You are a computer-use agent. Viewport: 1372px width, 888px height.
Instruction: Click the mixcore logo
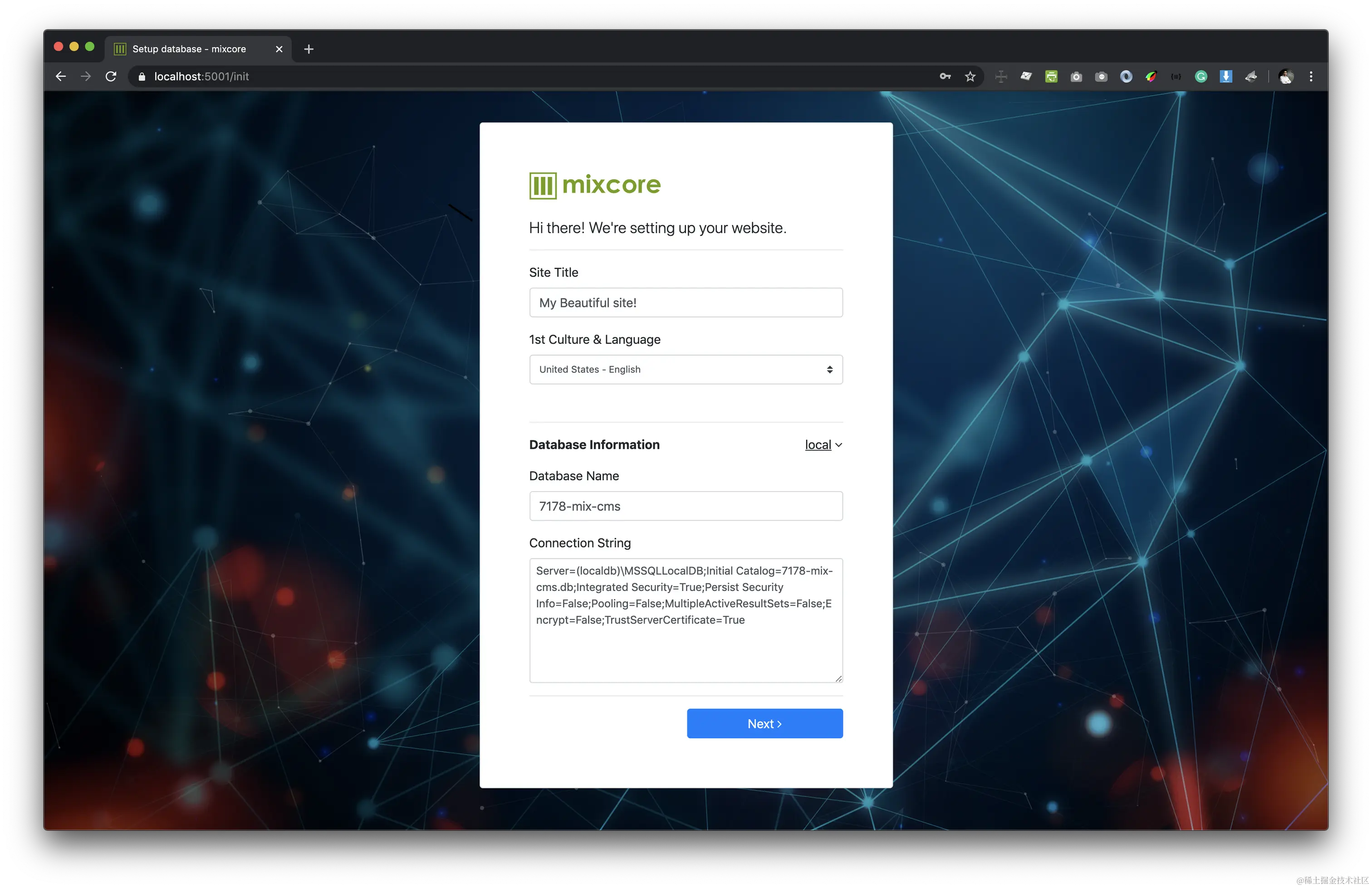594,185
